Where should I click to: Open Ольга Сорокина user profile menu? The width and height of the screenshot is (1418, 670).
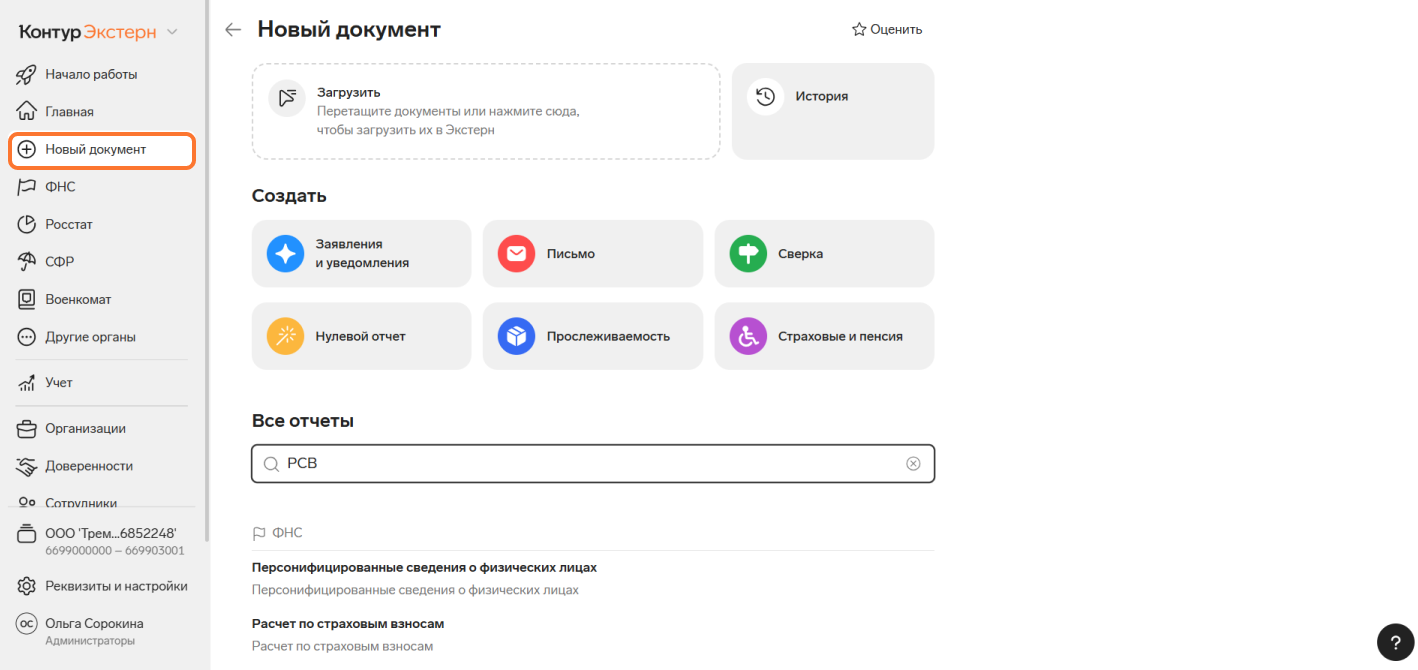tap(94, 630)
